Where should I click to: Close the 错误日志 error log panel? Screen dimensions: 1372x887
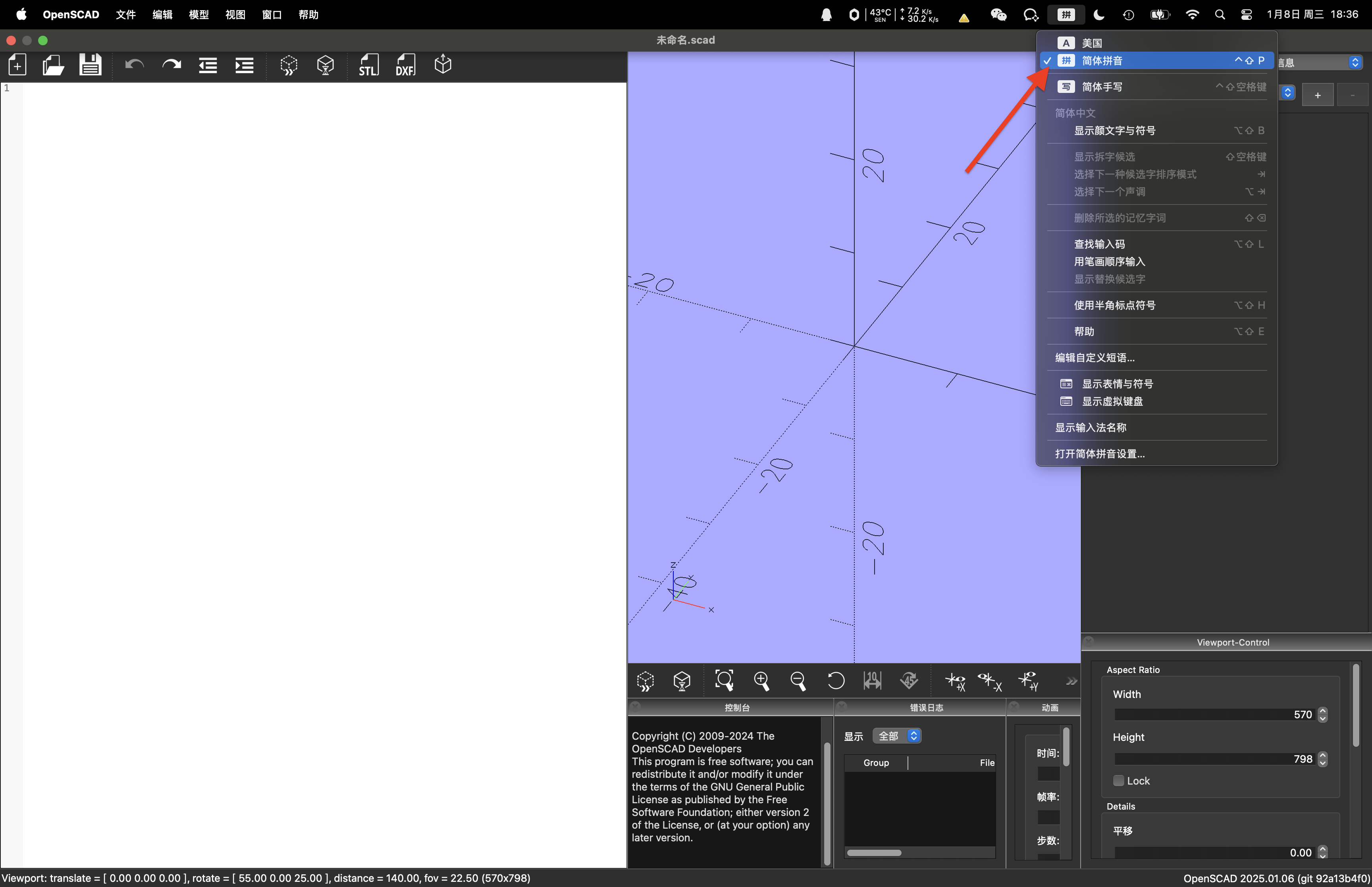tap(842, 706)
